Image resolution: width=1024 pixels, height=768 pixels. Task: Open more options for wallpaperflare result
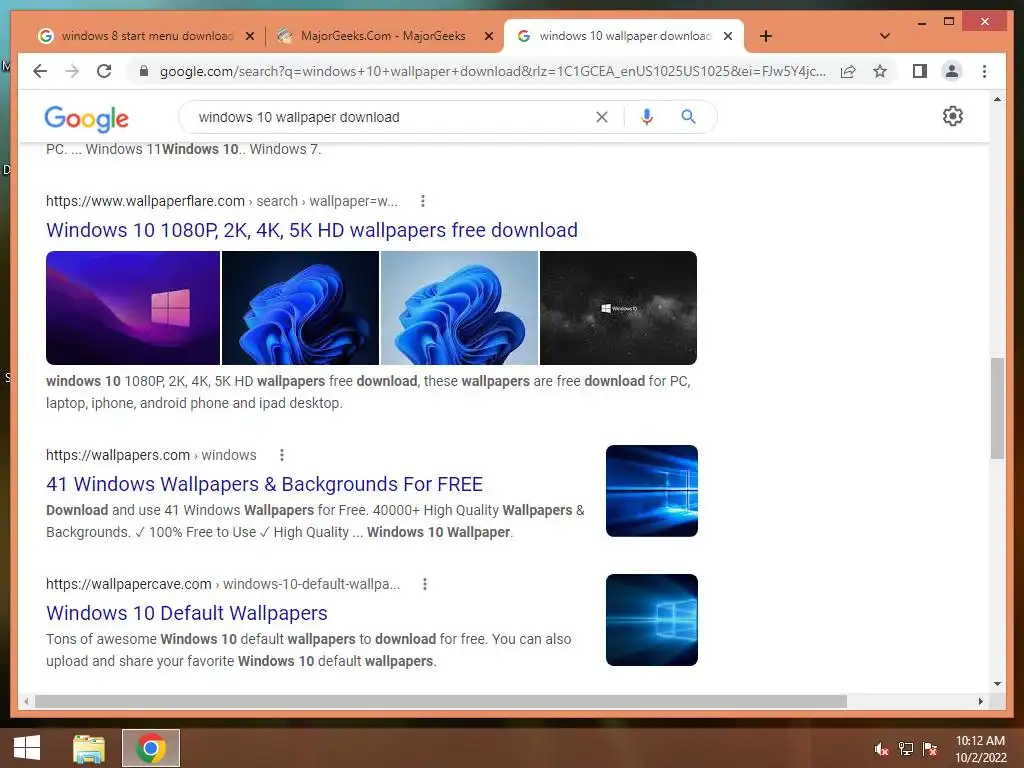[x=423, y=201]
